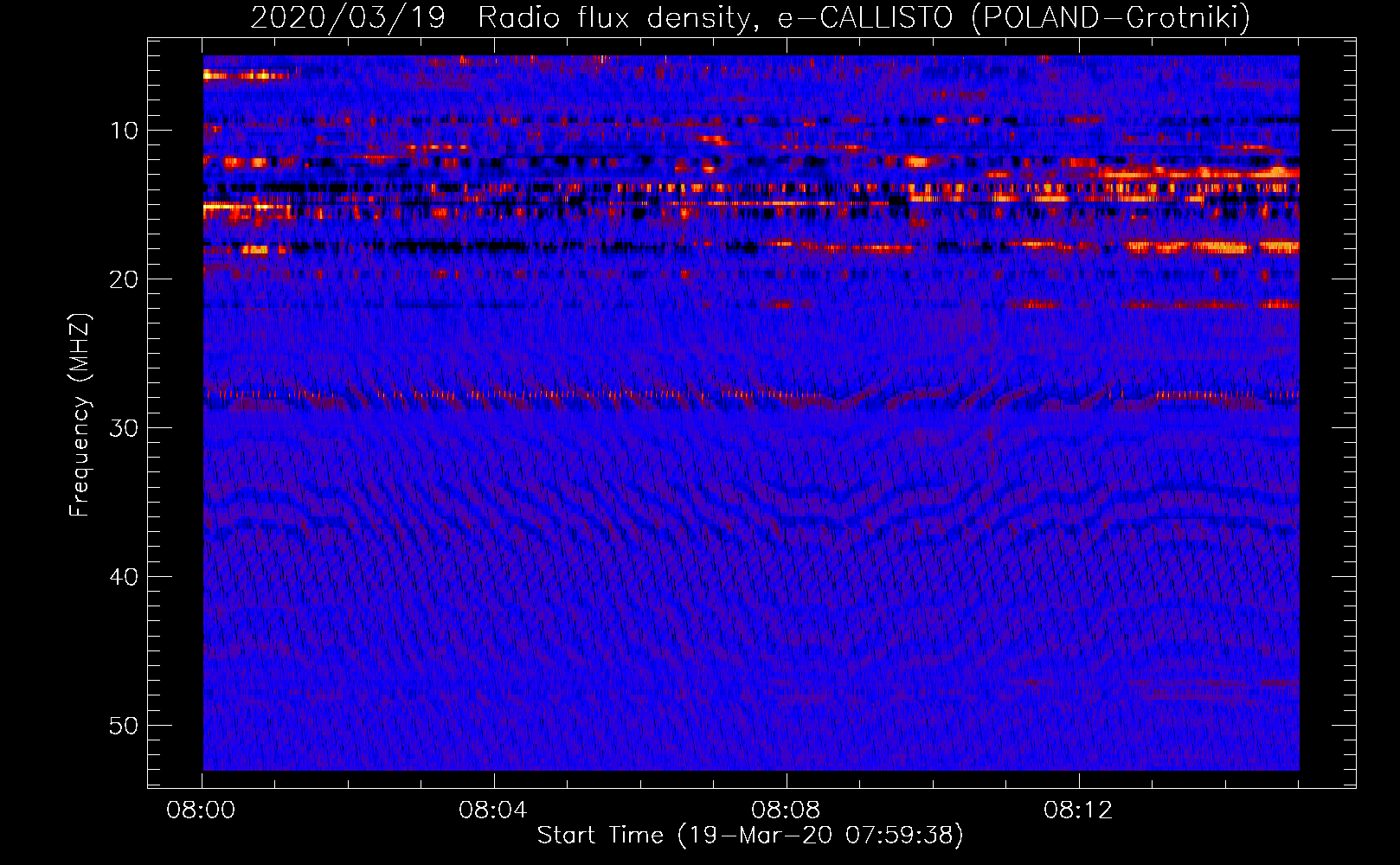Click the 20 frequency tick label
The height and width of the screenshot is (865, 1400).
tap(125, 279)
